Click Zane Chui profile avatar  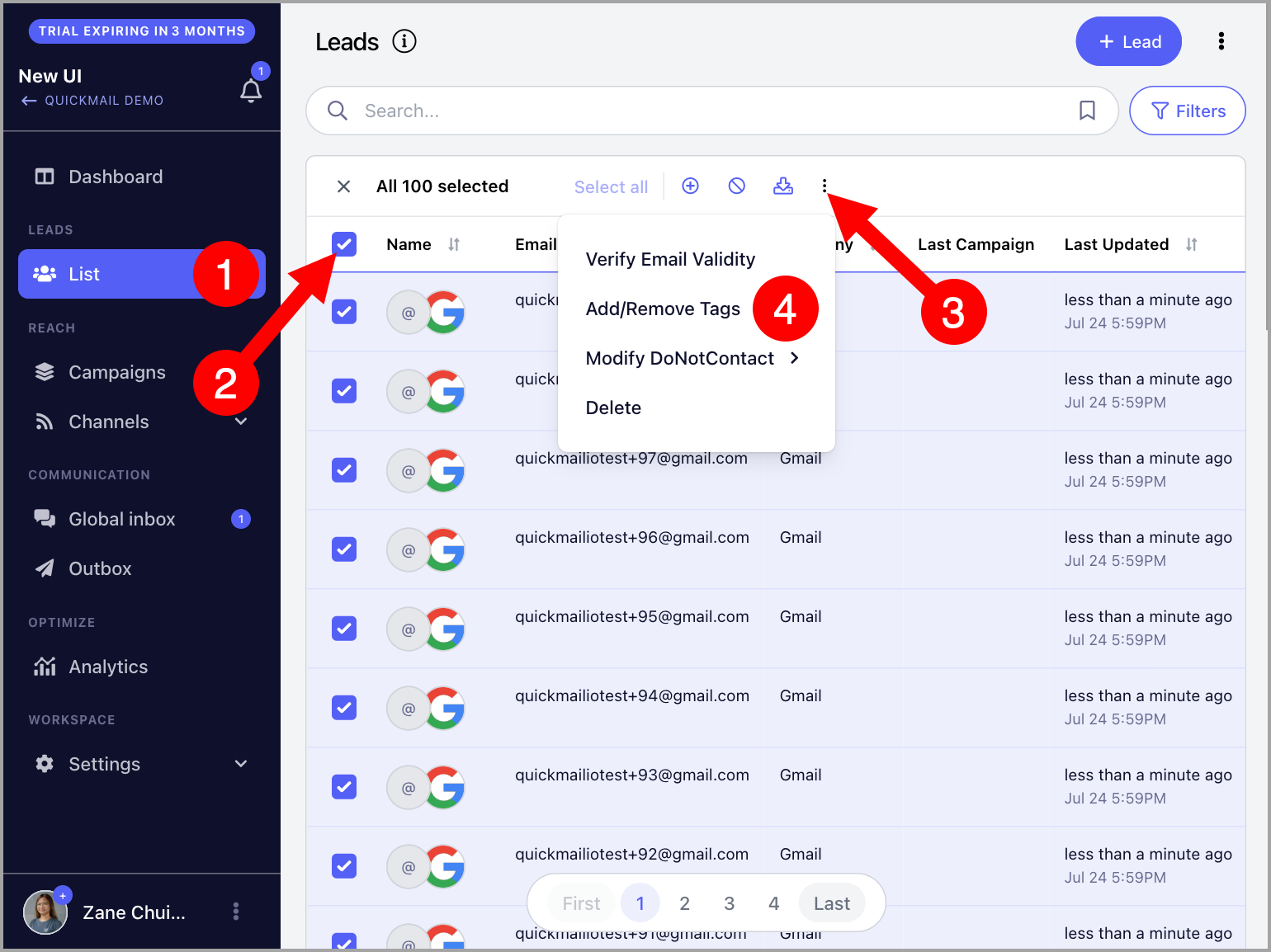click(45, 912)
